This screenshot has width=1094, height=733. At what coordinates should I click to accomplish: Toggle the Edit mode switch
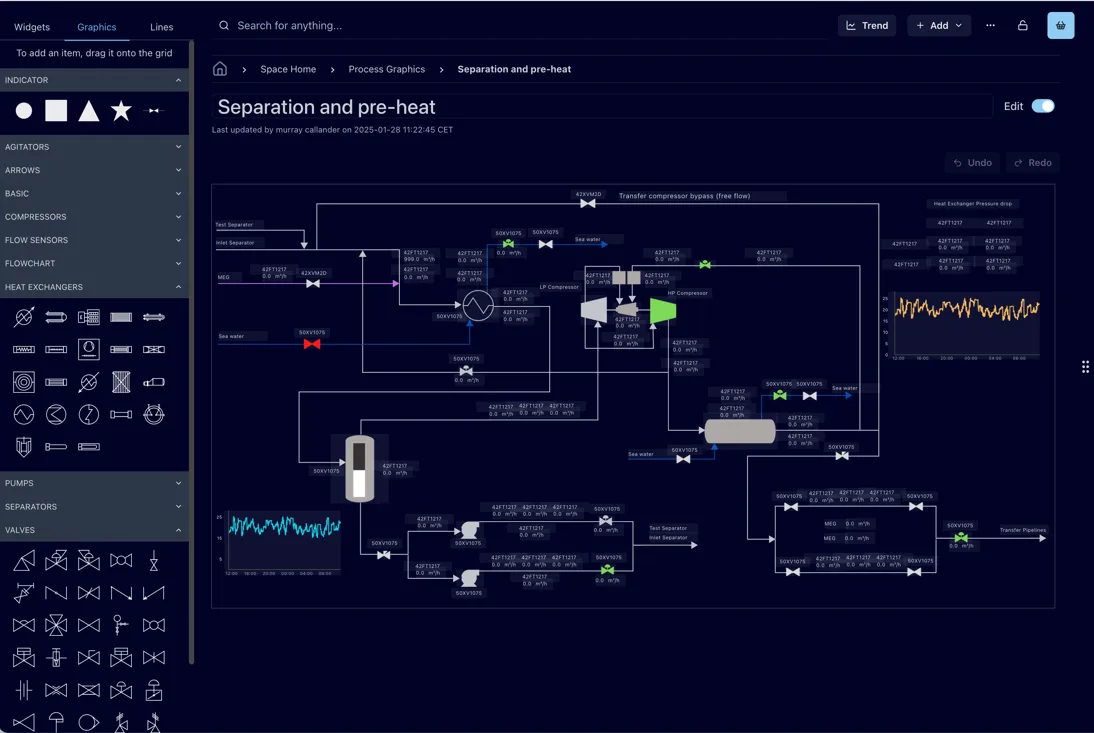1042,106
